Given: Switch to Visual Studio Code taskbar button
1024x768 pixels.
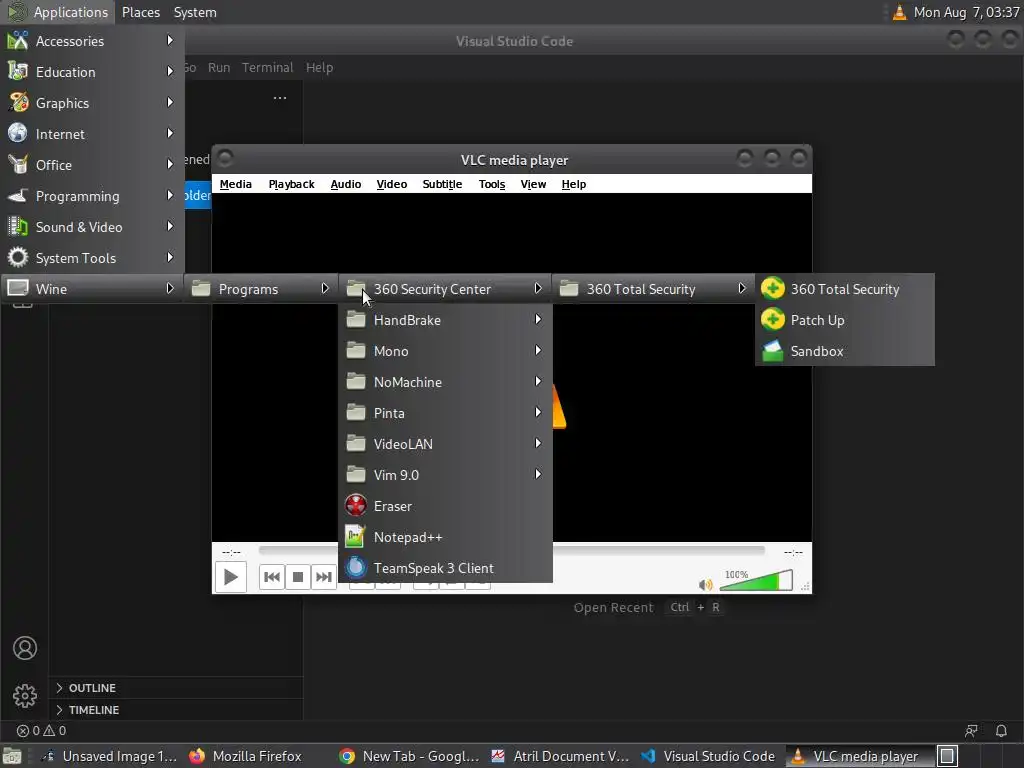Looking at the screenshot, I should 709,756.
